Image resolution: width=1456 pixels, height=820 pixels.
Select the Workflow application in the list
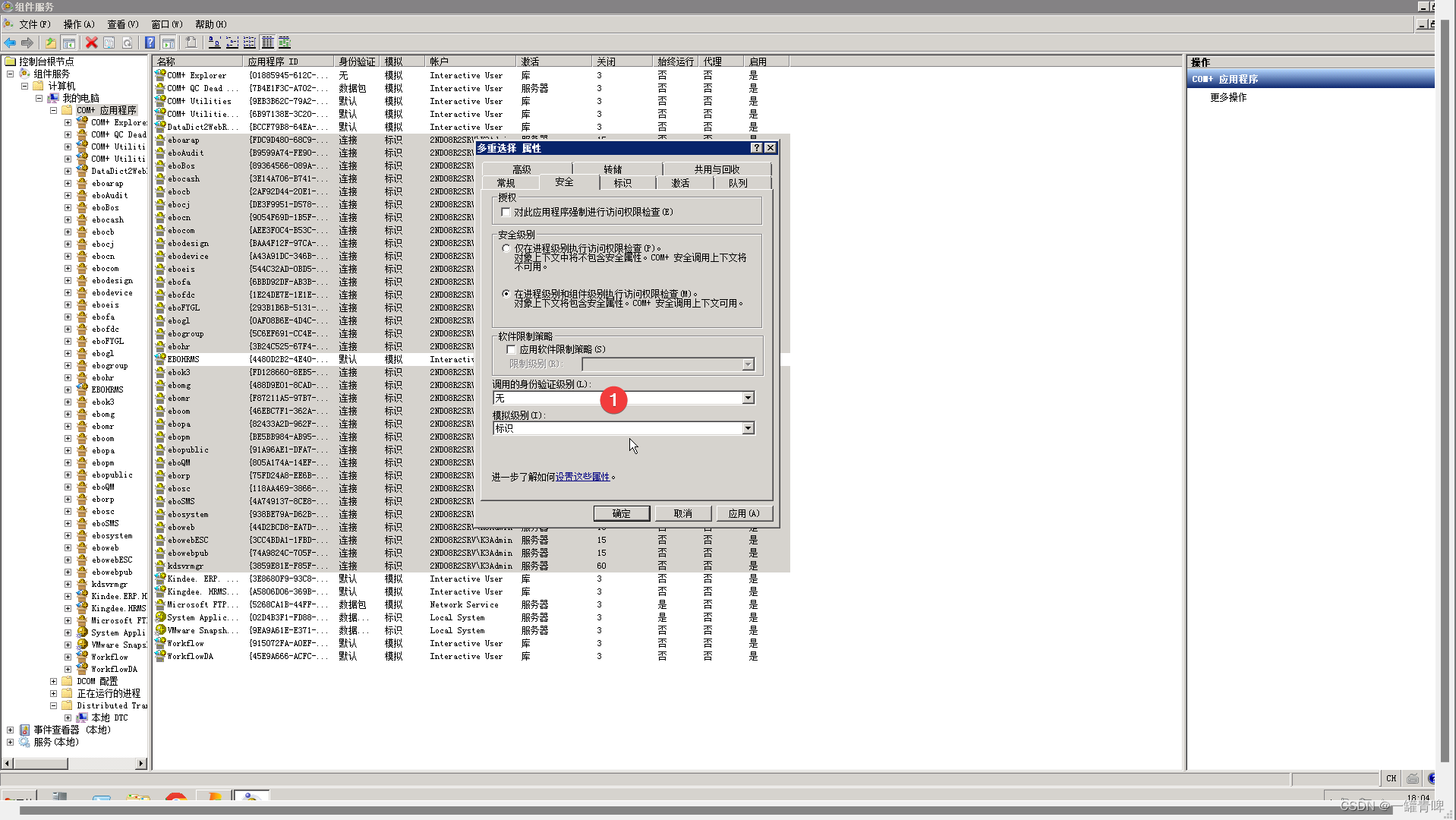pyautogui.click(x=187, y=643)
